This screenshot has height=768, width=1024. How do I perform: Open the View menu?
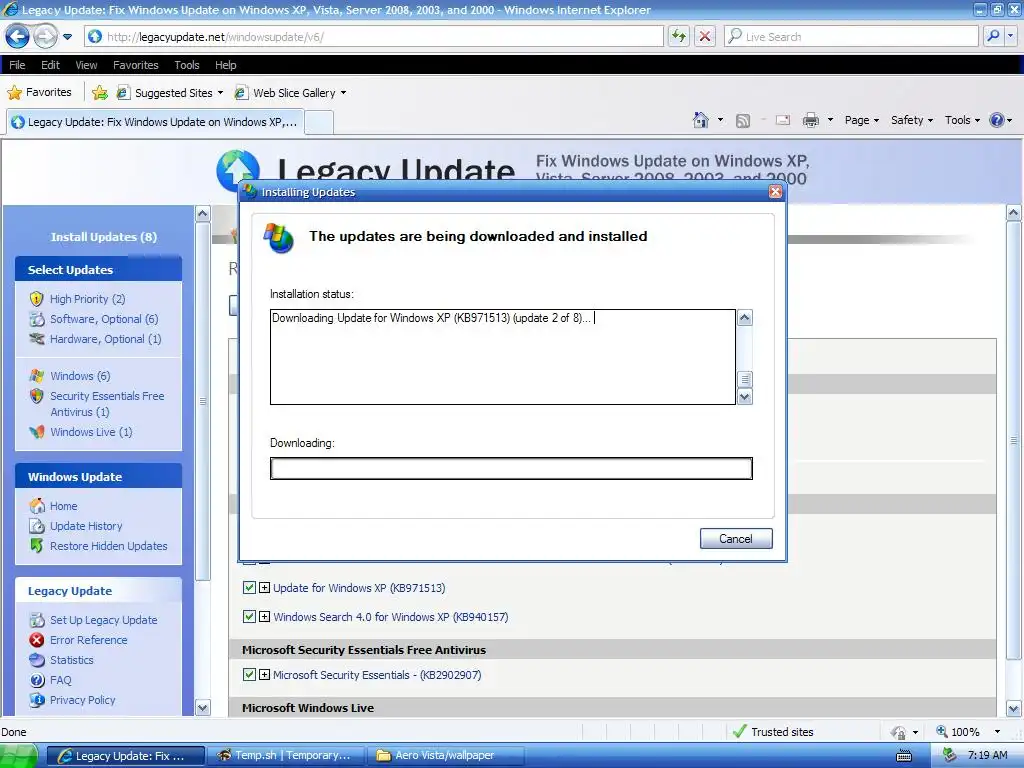[x=86, y=65]
